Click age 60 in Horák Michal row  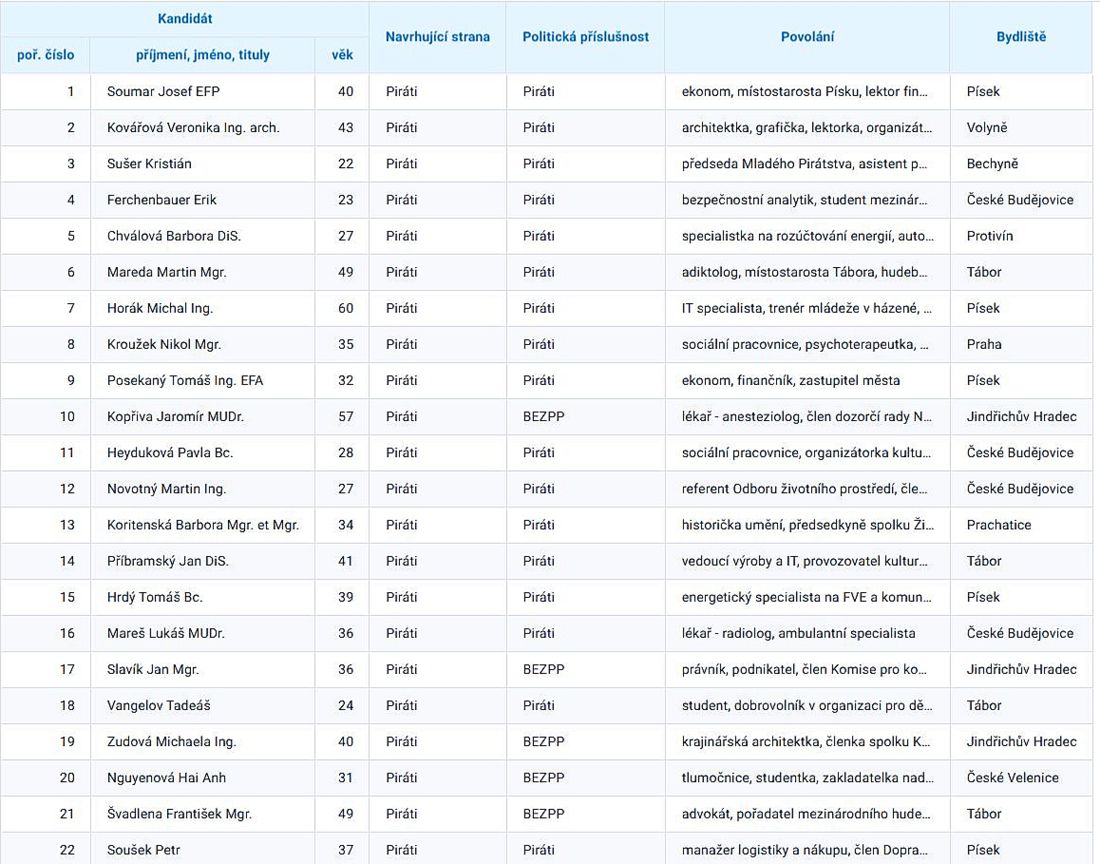346,308
